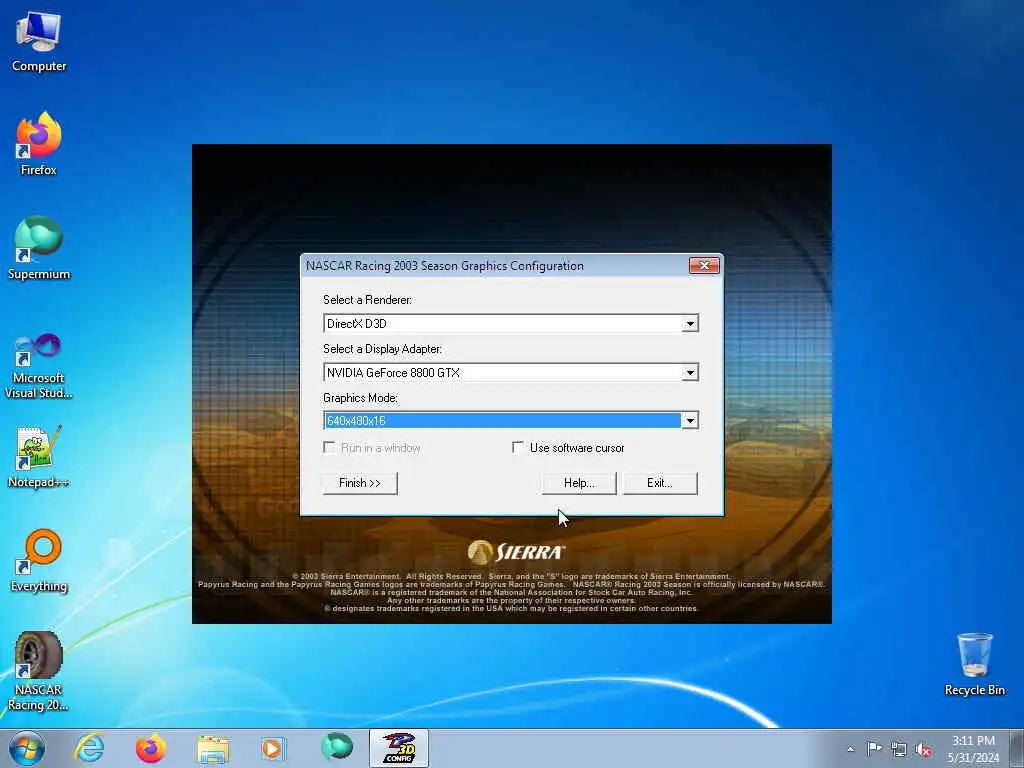The width and height of the screenshot is (1024, 768).
Task: Open Help... in the configuration dialog
Action: (579, 483)
